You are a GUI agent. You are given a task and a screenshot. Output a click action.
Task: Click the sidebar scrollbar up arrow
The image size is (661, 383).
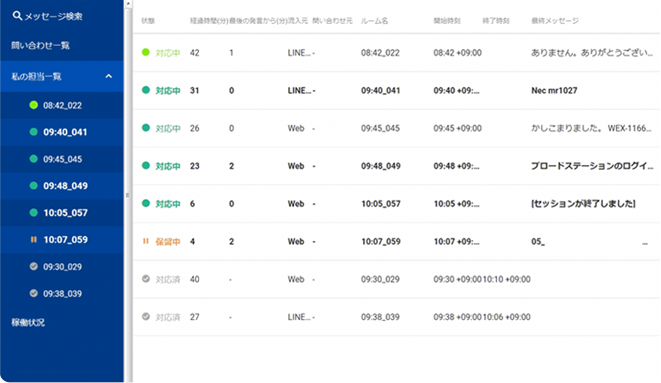(x=128, y=3)
